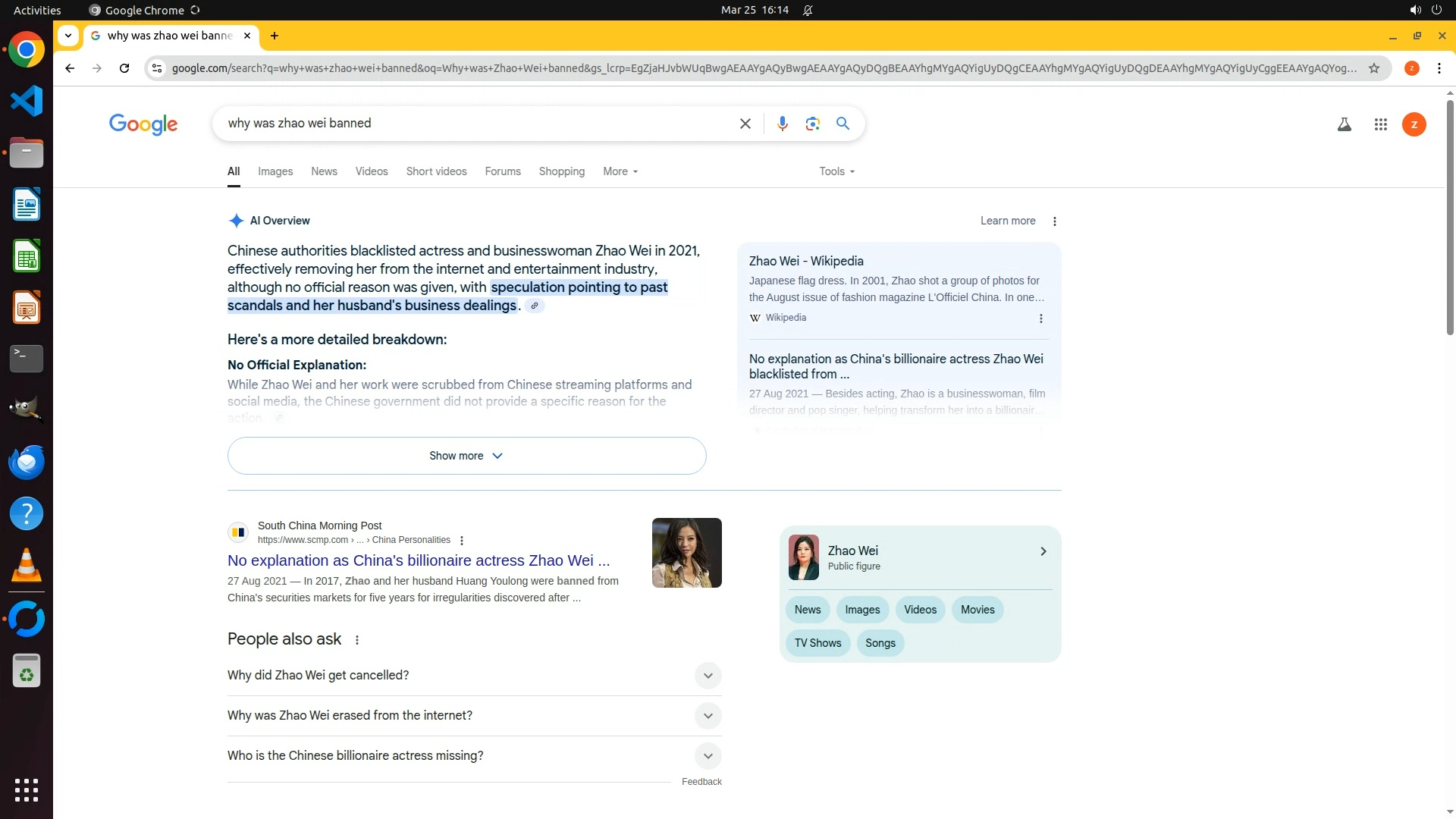This screenshot has width=1456, height=819.
Task: Bookmark this page with the star
Action: 1373,68
